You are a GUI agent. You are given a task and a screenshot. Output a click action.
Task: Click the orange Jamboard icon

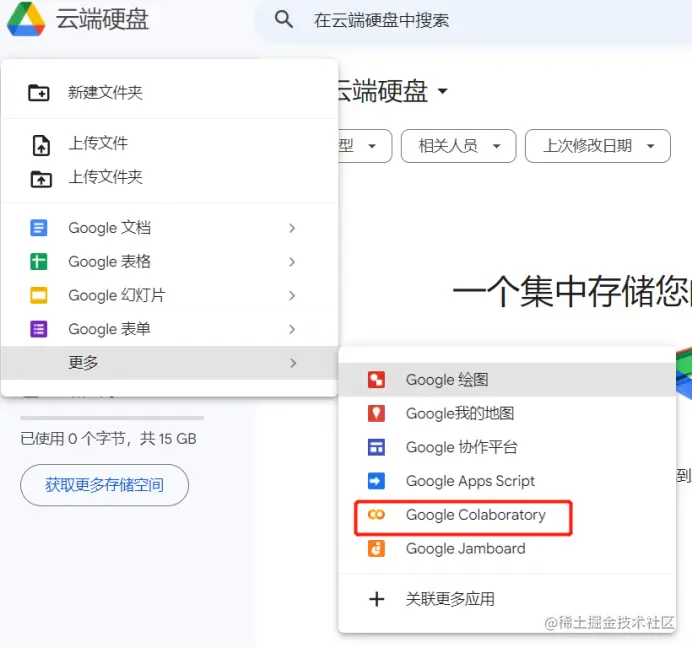point(376,549)
